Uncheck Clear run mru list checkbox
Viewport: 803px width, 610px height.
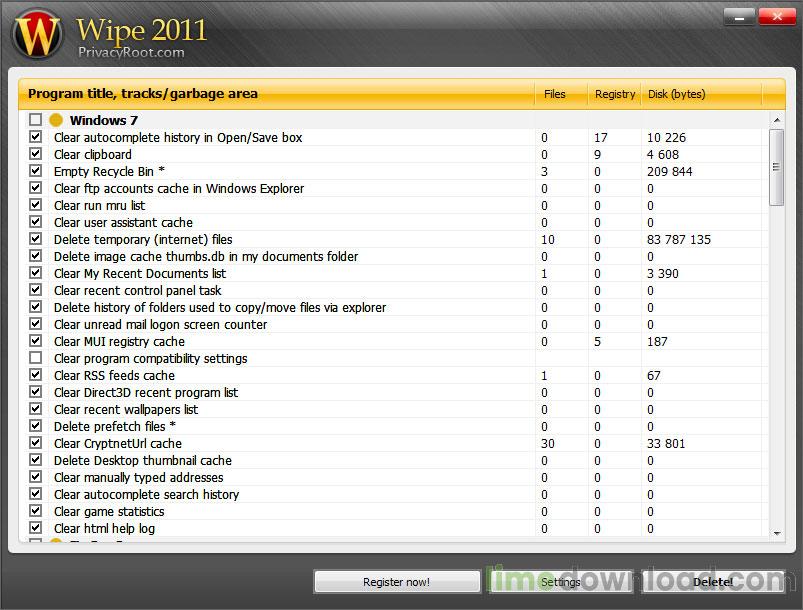tap(35, 205)
